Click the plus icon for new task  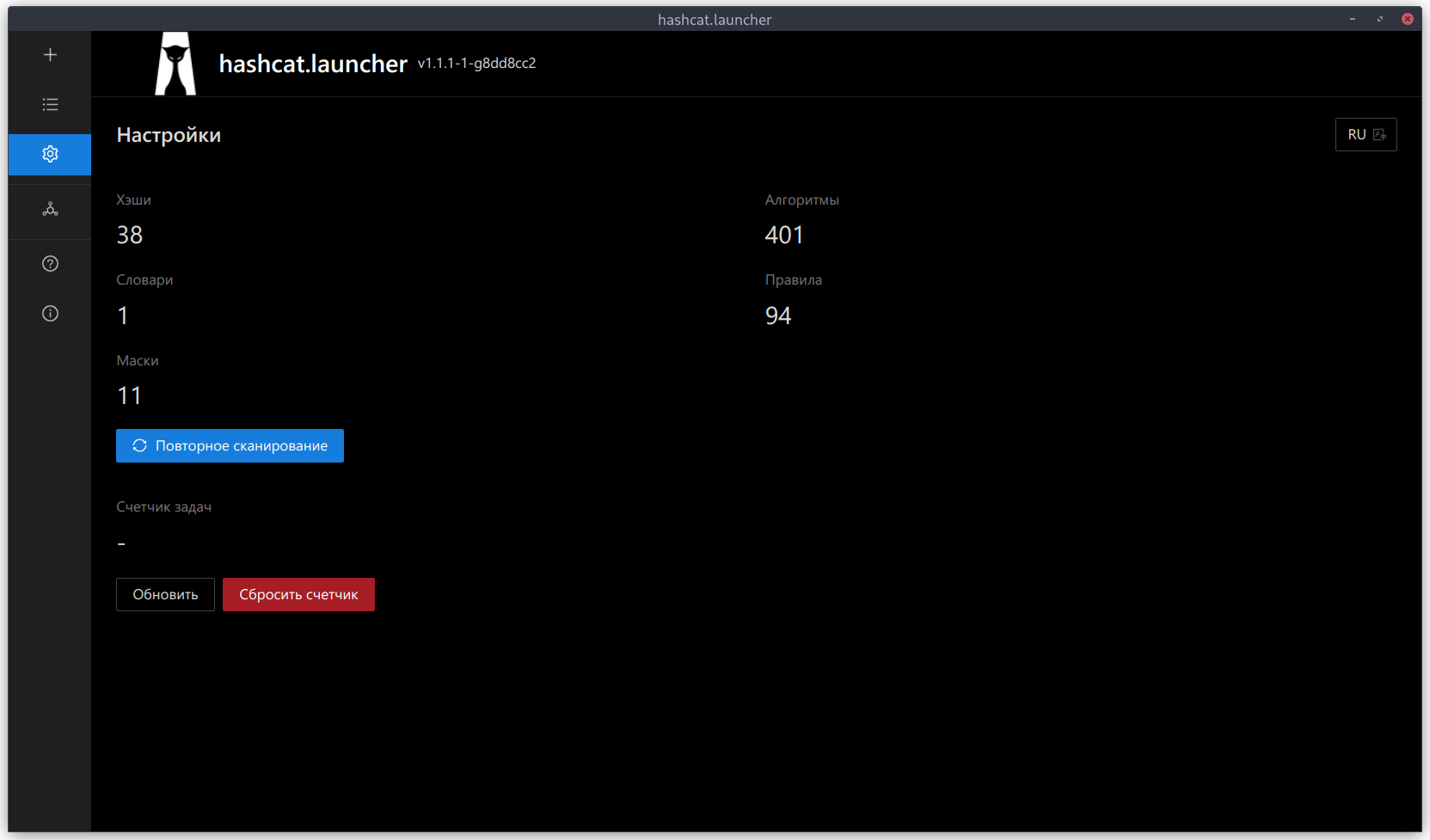[x=50, y=55]
